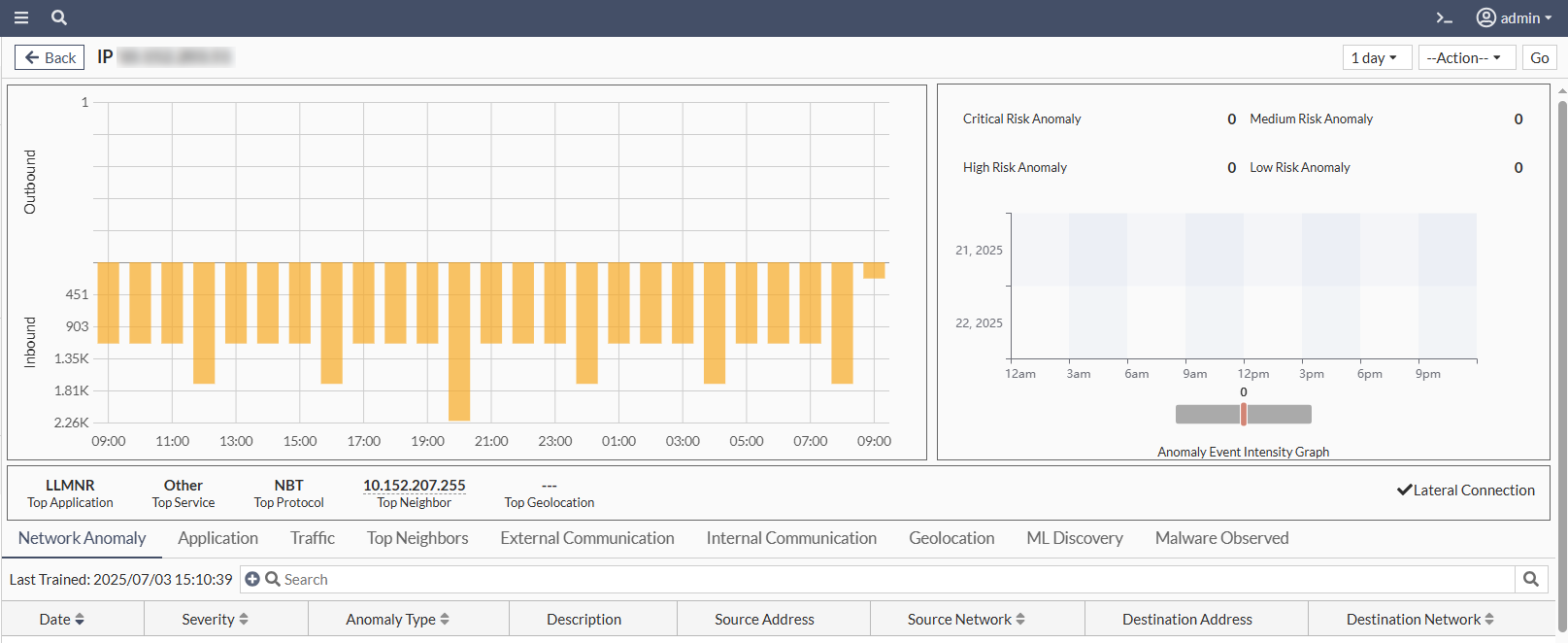Toggle the Lateral Connection checkmark
This screenshot has width=1568, height=643.
(x=1404, y=491)
